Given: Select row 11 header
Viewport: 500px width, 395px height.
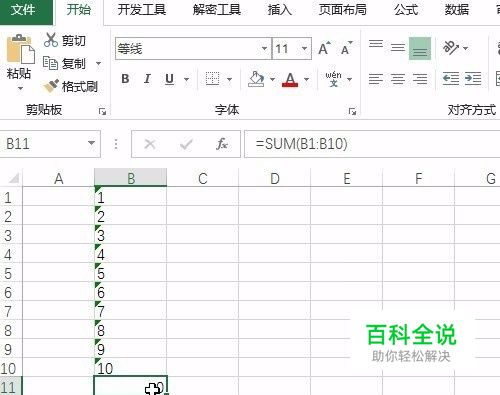Looking at the screenshot, I should 11,387.
